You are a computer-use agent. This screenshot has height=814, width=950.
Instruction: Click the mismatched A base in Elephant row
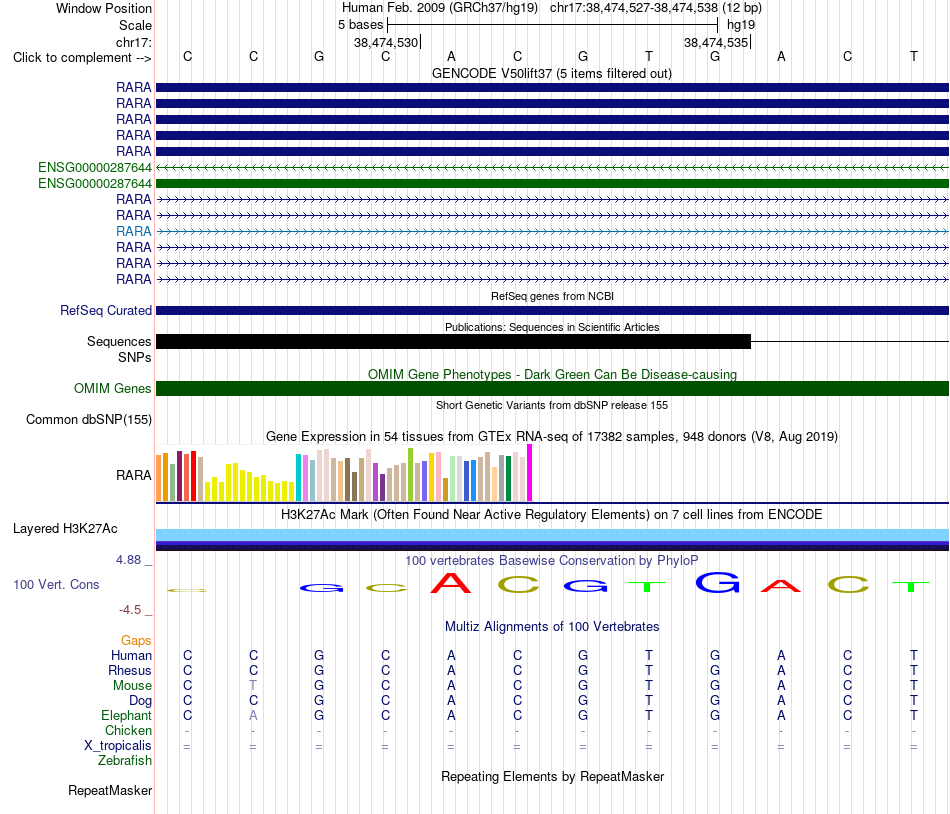tap(253, 715)
